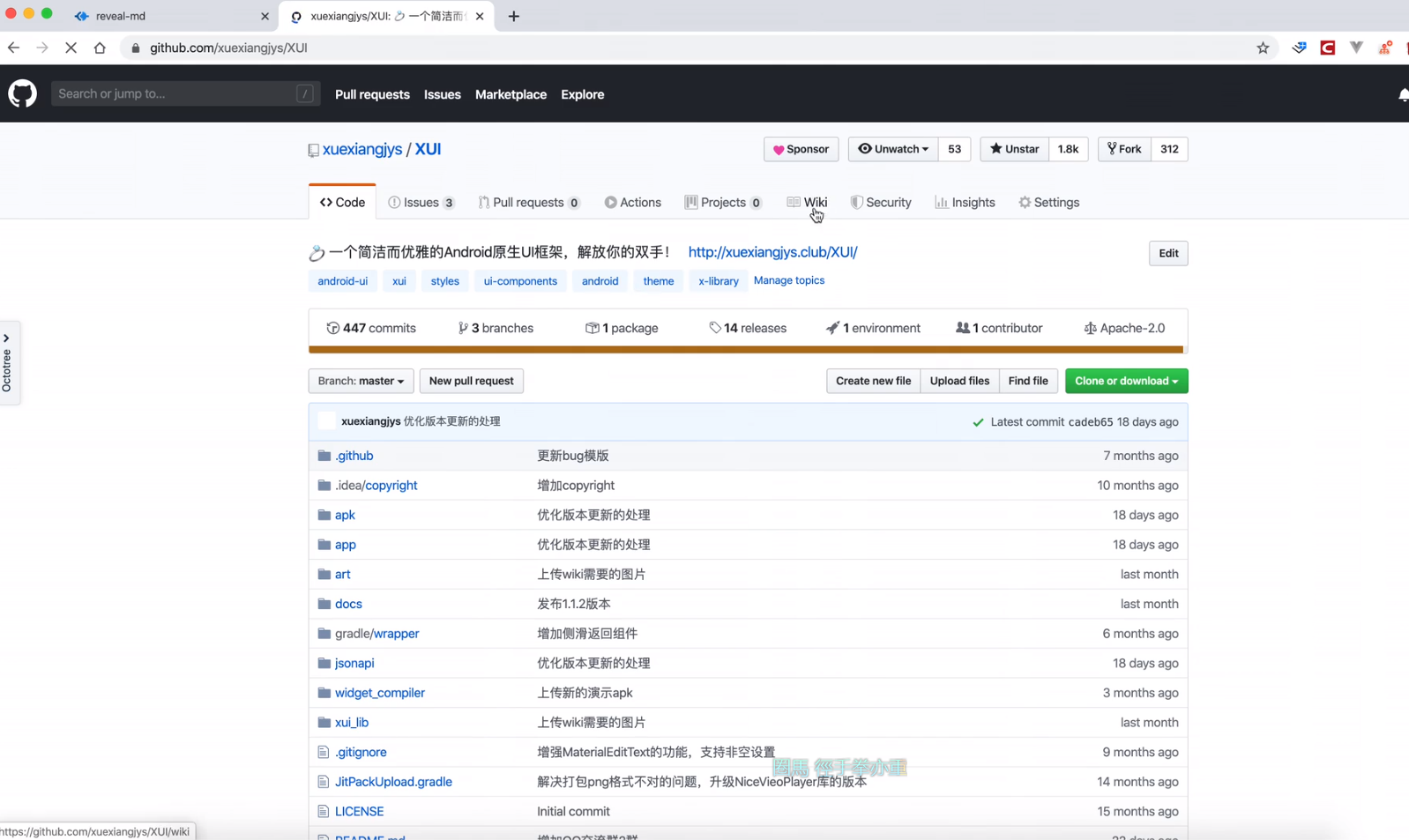View 1 contributor
The height and width of the screenshot is (840, 1409).
999,328
